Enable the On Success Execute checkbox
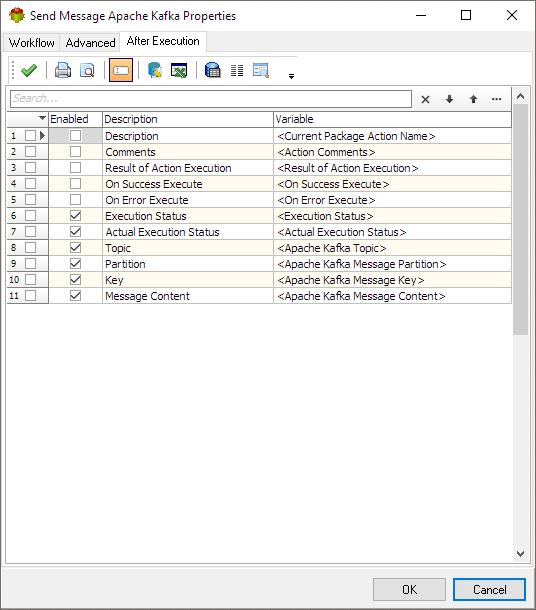The image size is (536, 610). coord(75,183)
